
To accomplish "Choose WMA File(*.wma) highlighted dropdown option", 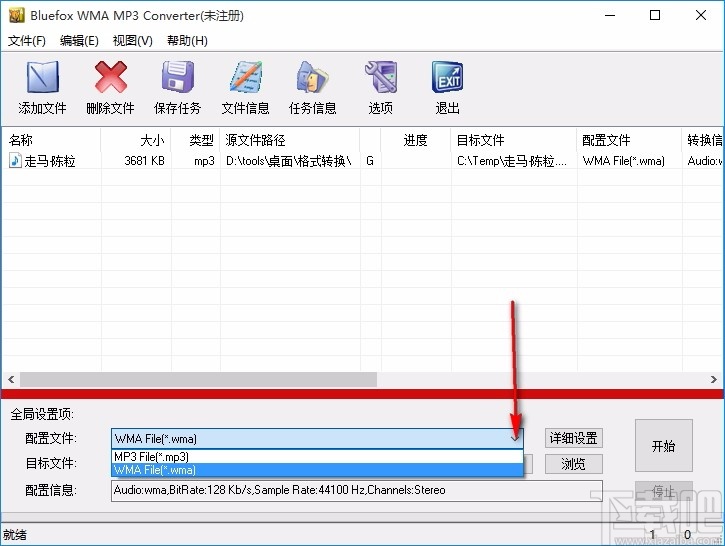I will [317, 470].
